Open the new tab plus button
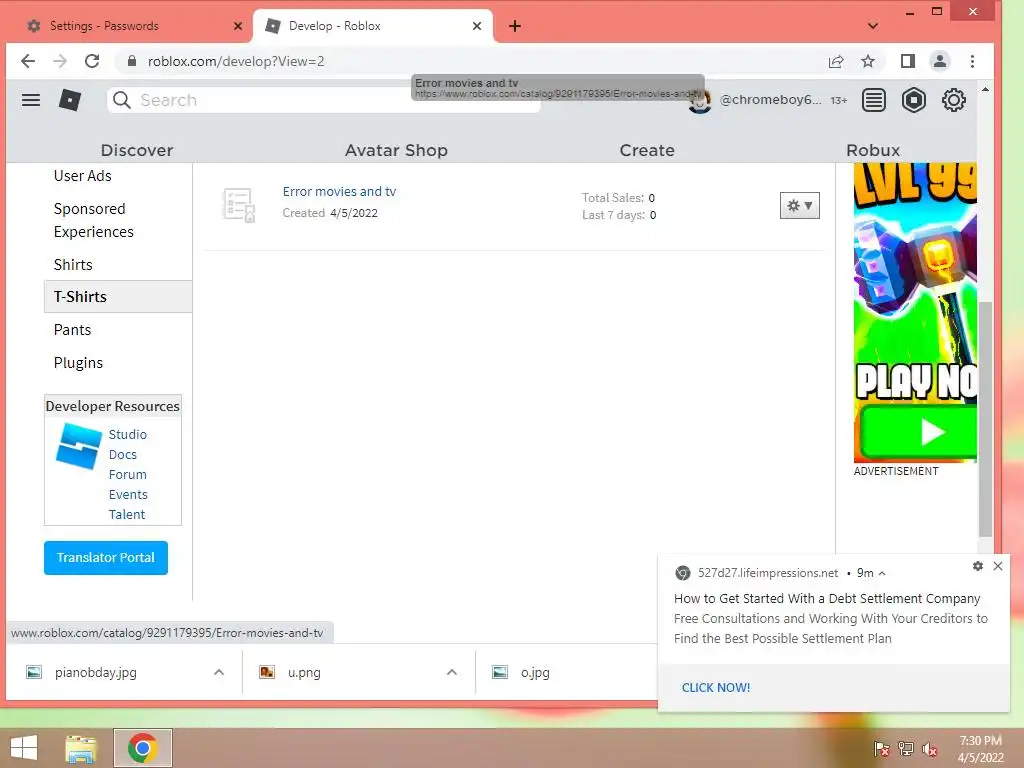This screenshot has width=1024, height=768. [515, 26]
